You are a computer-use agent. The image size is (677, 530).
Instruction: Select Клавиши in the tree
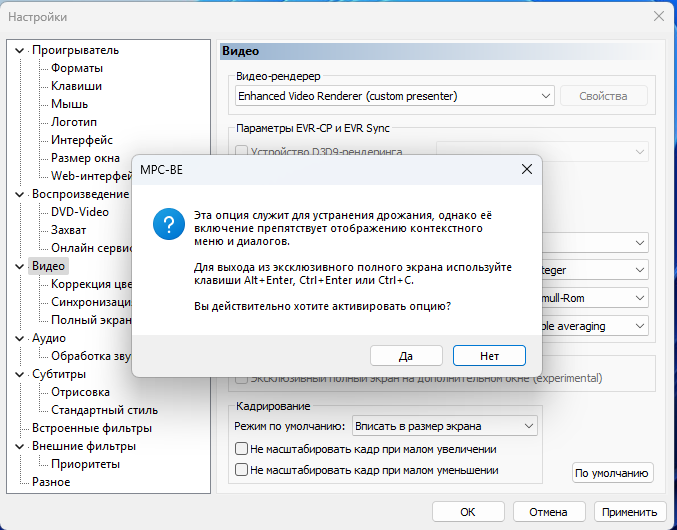tap(76, 86)
